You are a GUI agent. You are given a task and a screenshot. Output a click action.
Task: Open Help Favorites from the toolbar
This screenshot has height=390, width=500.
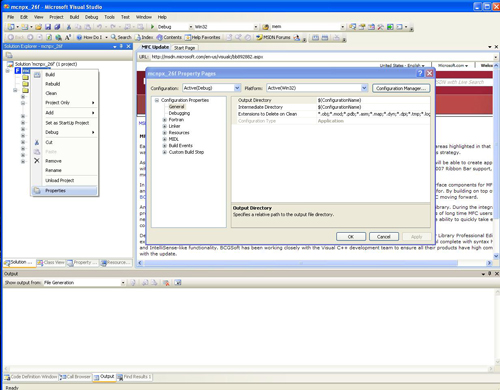(x=203, y=37)
